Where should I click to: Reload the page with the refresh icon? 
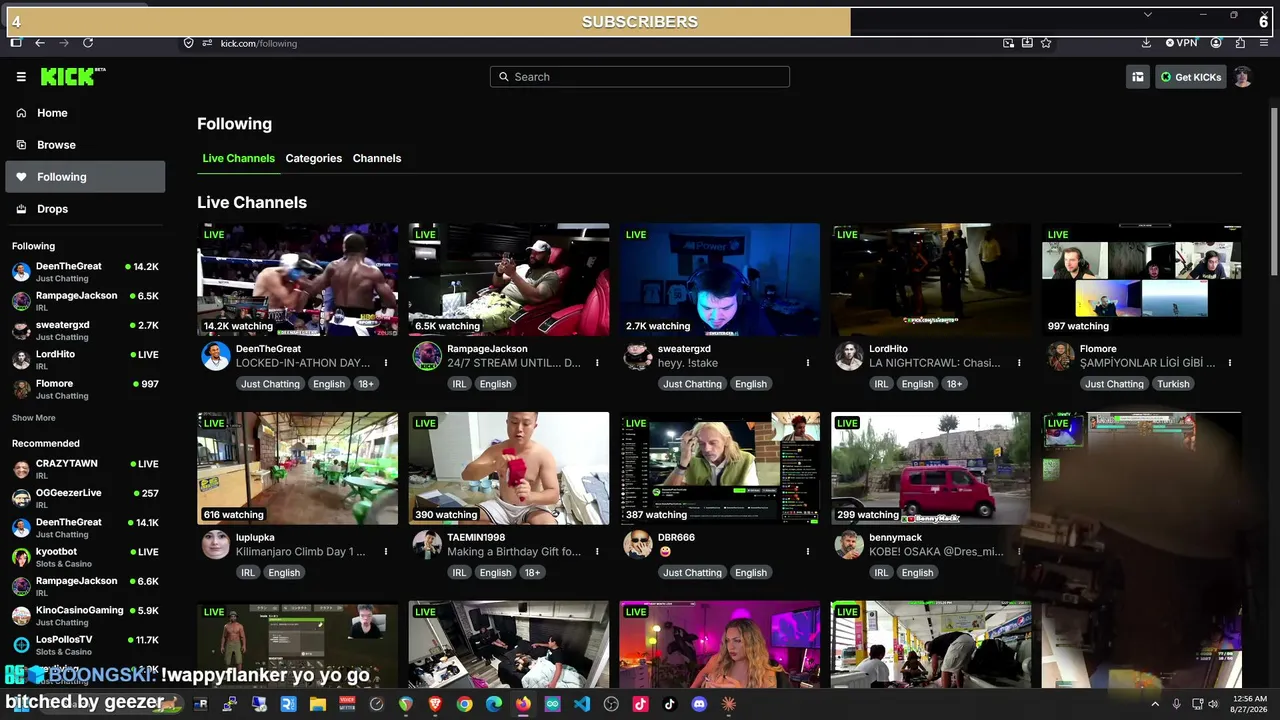(88, 43)
